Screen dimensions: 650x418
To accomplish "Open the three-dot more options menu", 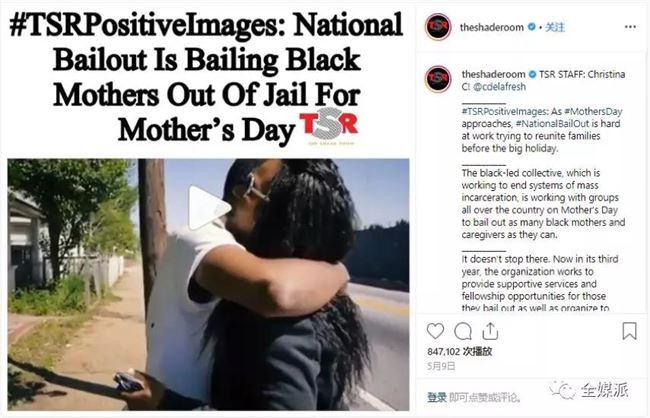I will pyautogui.click(x=630, y=27).
